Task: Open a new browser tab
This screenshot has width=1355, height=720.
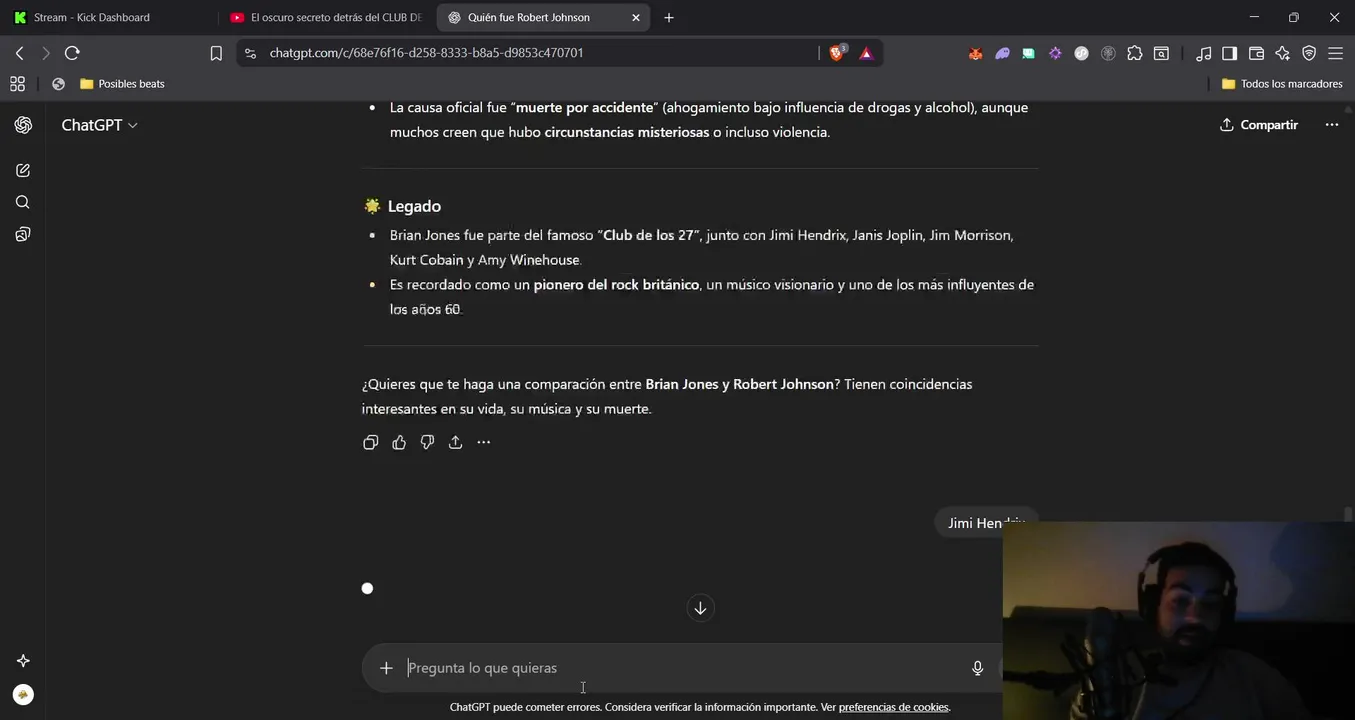Action: tap(669, 17)
